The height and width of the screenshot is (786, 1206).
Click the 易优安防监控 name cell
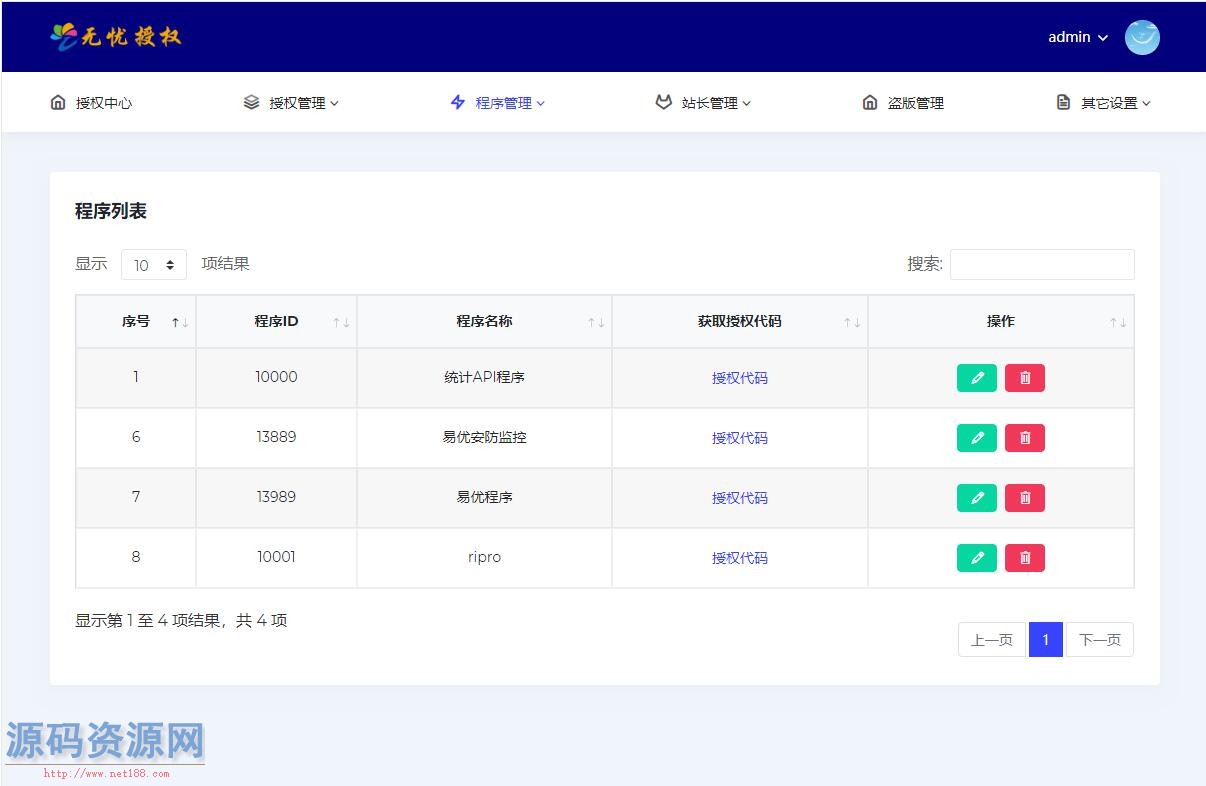(x=484, y=438)
